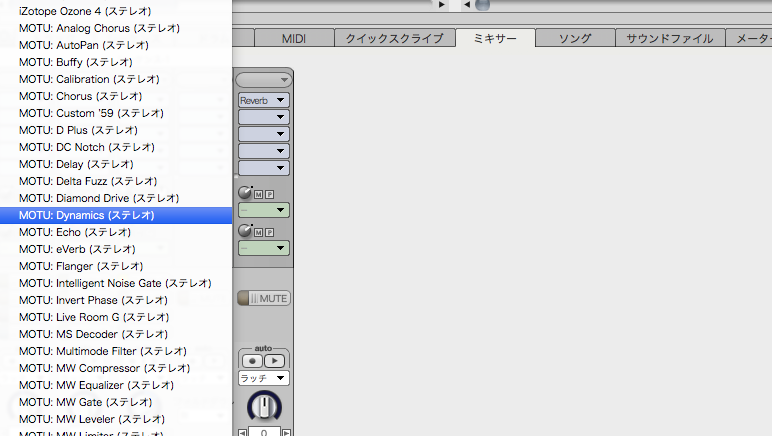Toggle first send M button
The height and width of the screenshot is (436, 772).
point(258,195)
